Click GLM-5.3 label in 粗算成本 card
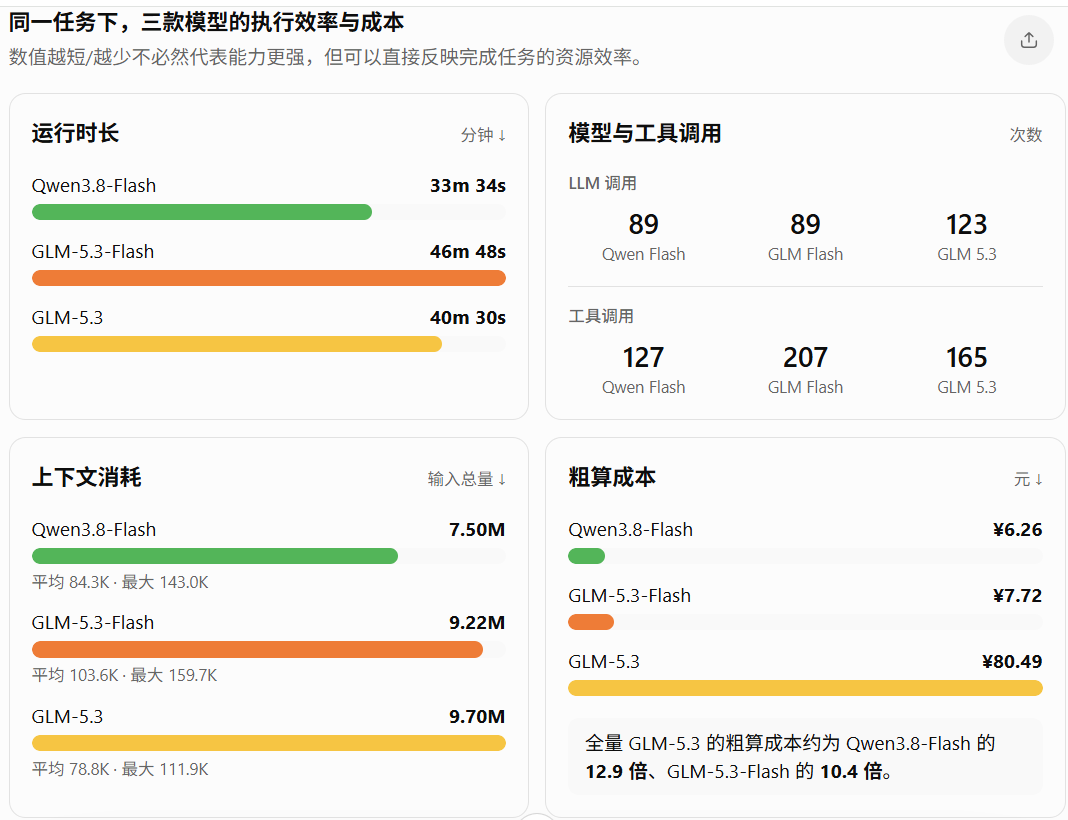 [x=604, y=661]
